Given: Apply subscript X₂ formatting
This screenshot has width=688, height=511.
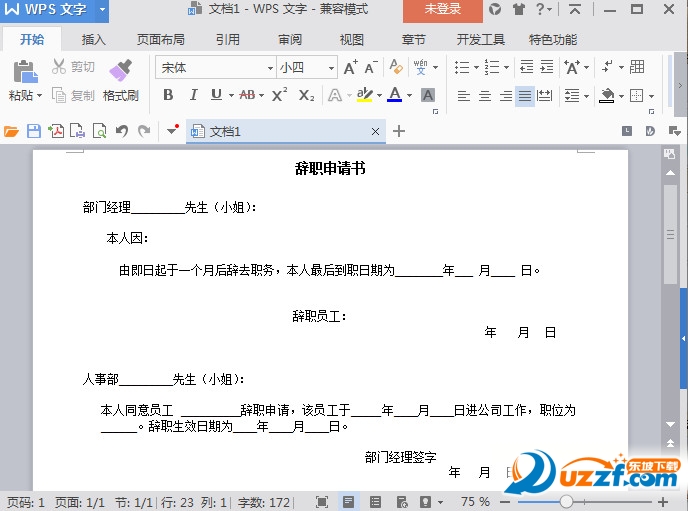Looking at the screenshot, I should 306,95.
